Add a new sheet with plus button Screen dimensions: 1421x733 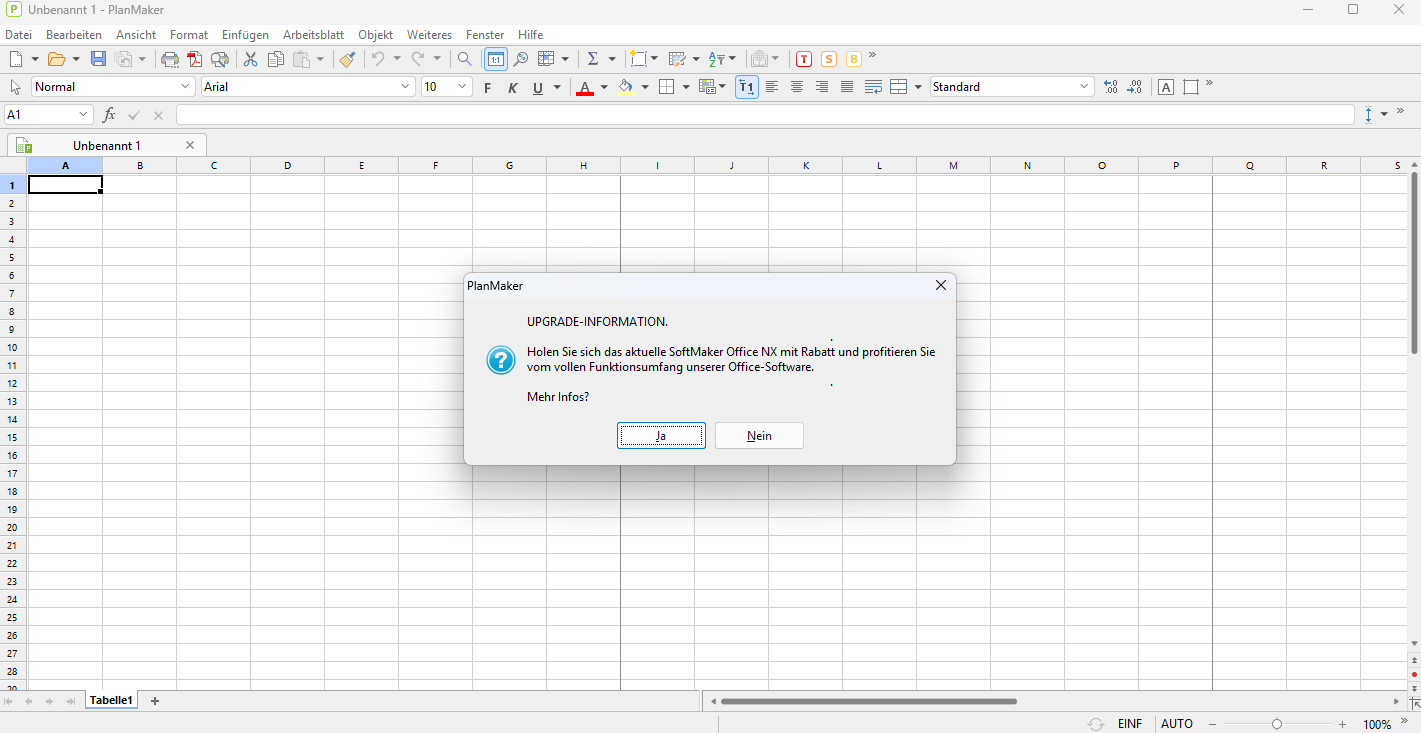(x=155, y=701)
